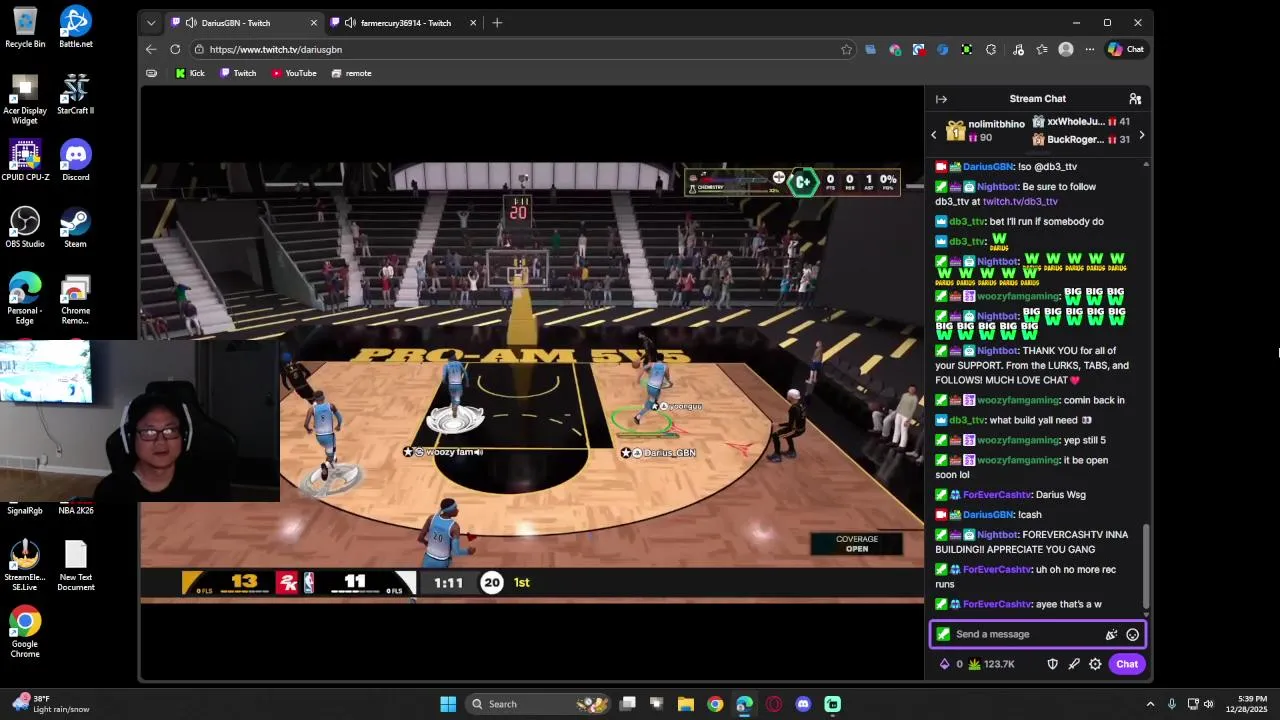This screenshot has height=720, width=1280.
Task: Collapse the Stream Chat panel
Action: click(941, 99)
